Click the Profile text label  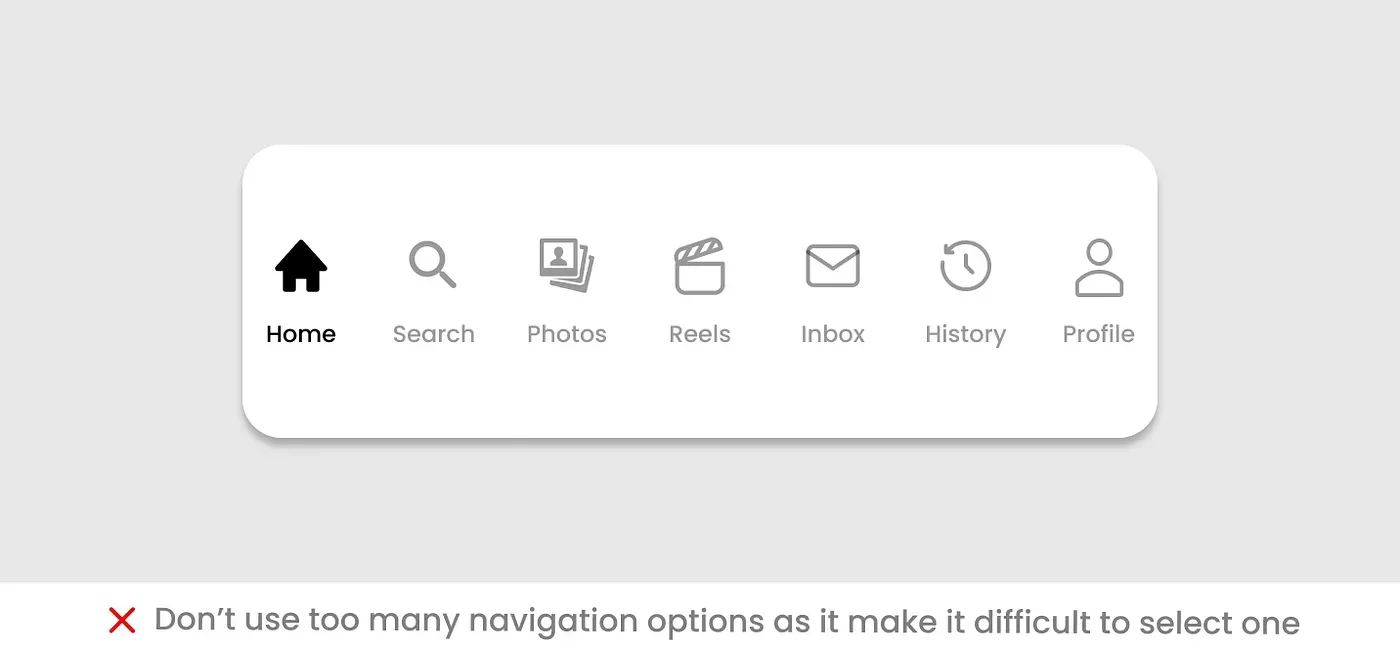tap(1099, 334)
